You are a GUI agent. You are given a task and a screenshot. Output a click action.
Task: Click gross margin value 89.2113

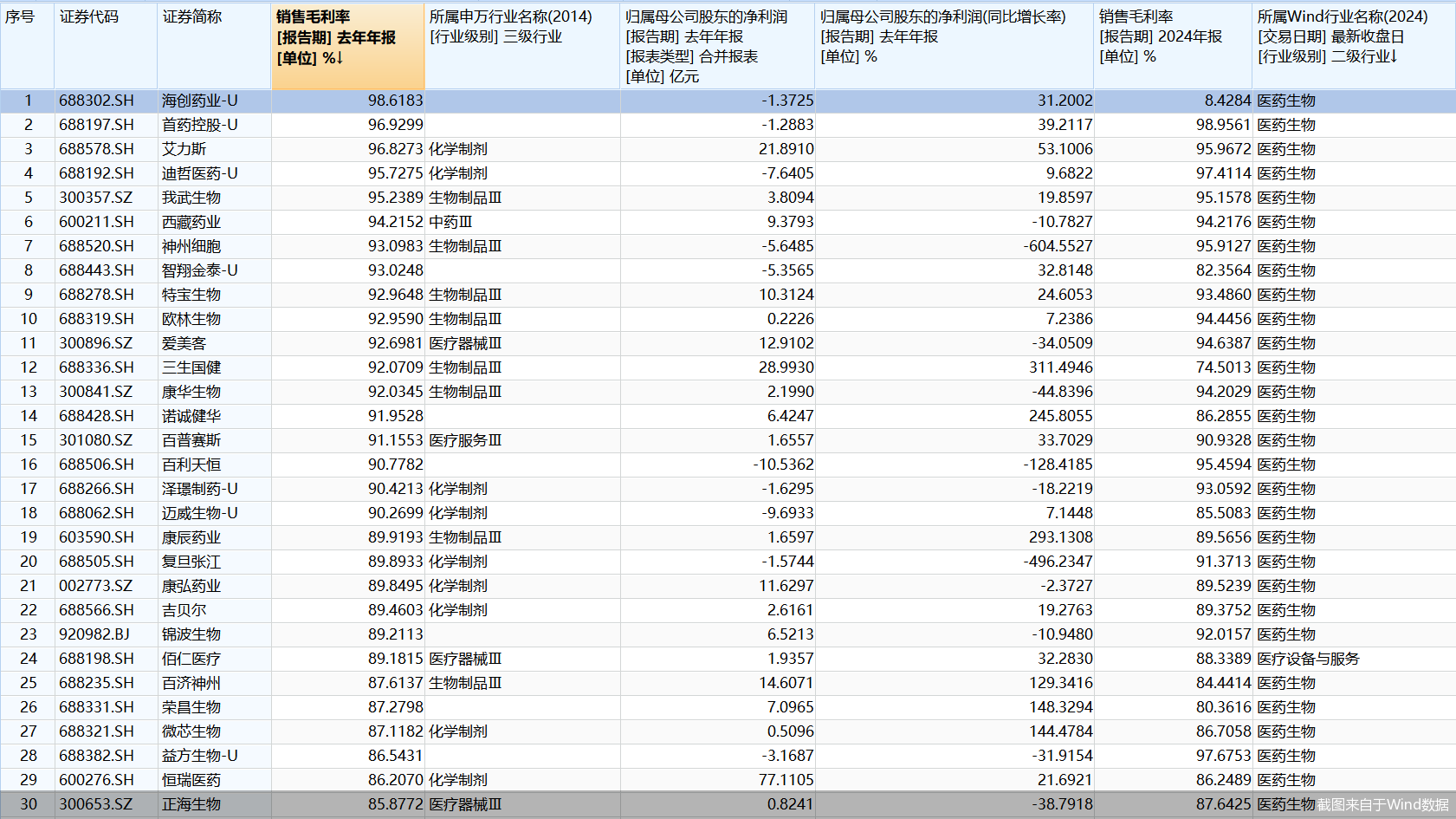tap(396, 634)
